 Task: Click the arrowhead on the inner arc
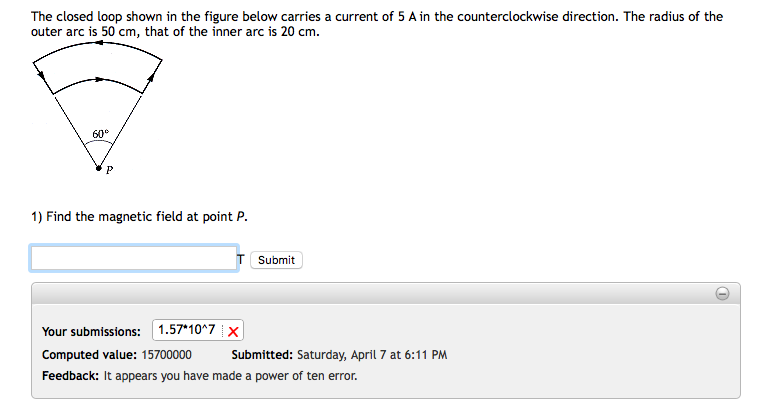point(99,79)
